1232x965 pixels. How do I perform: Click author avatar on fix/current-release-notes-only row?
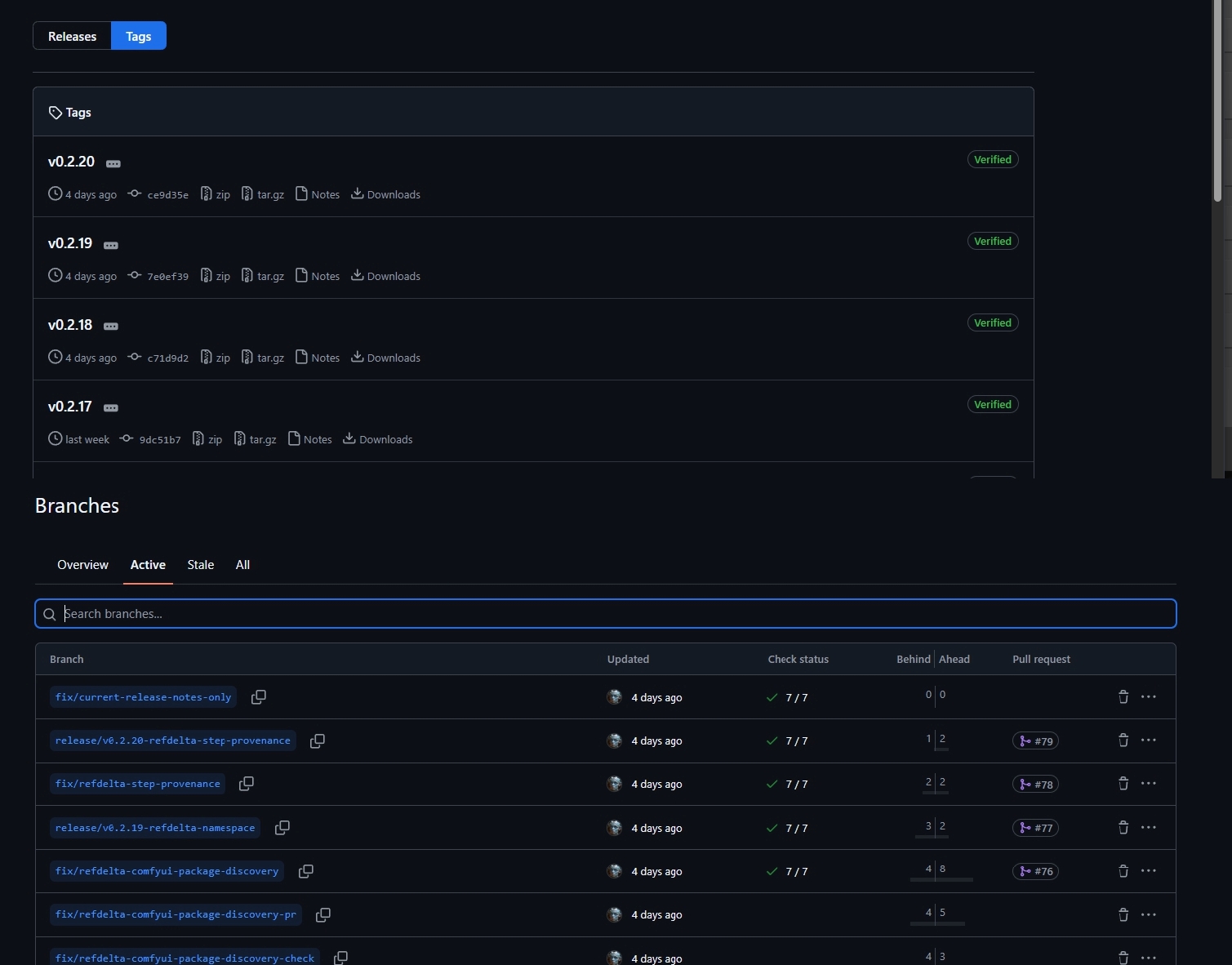tap(615, 697)
